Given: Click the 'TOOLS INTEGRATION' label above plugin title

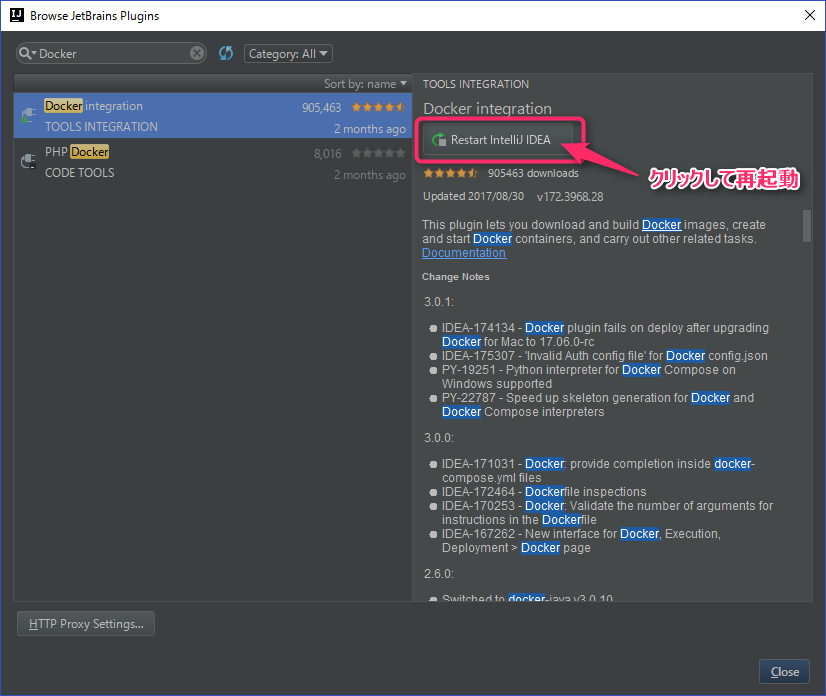Looking at the screenshot, I should (476, 84).
